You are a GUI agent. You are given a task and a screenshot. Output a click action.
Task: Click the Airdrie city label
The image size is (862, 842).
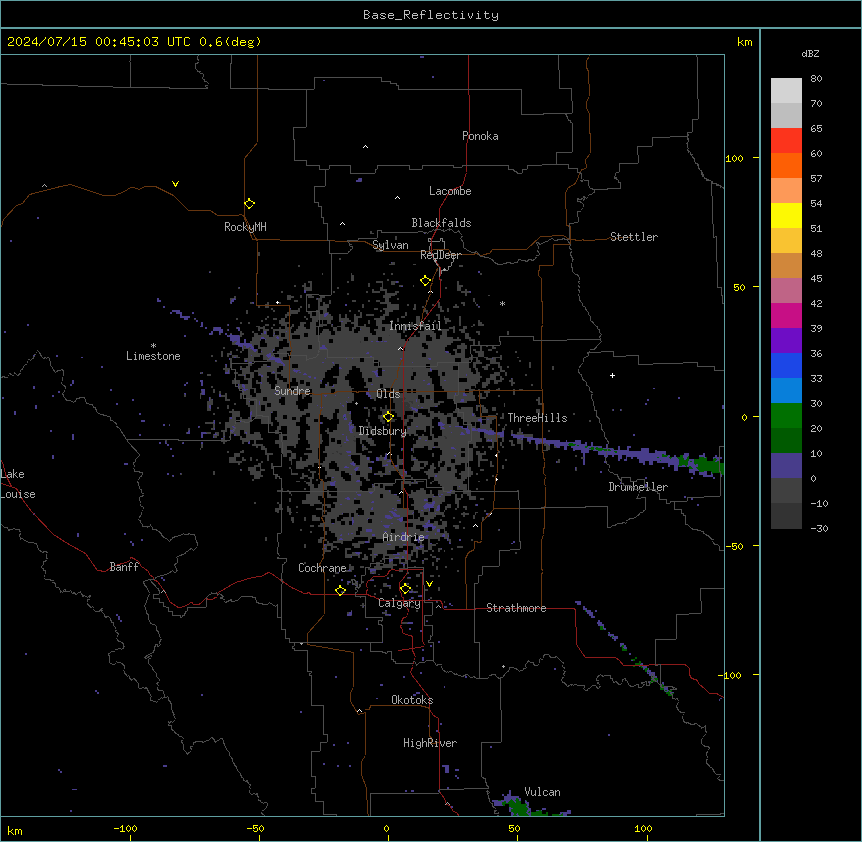(403, 537)
